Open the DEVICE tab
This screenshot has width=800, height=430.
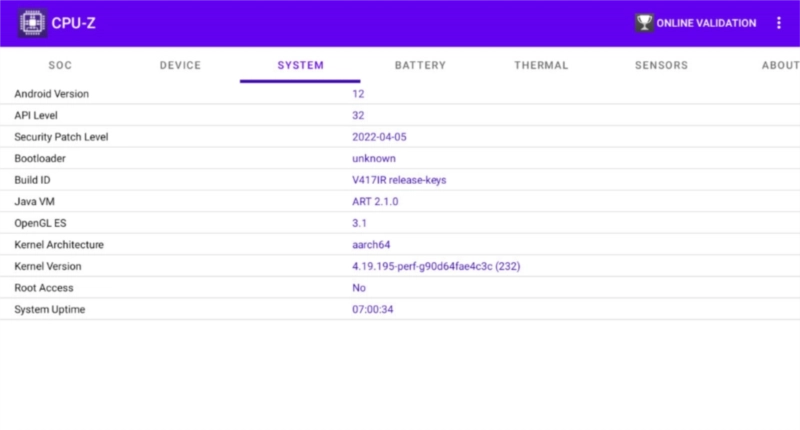tap(180, 66)
